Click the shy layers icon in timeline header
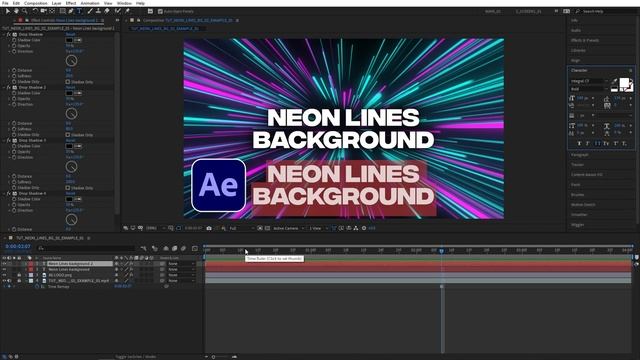Screen dimensions: 640x360 166,248
